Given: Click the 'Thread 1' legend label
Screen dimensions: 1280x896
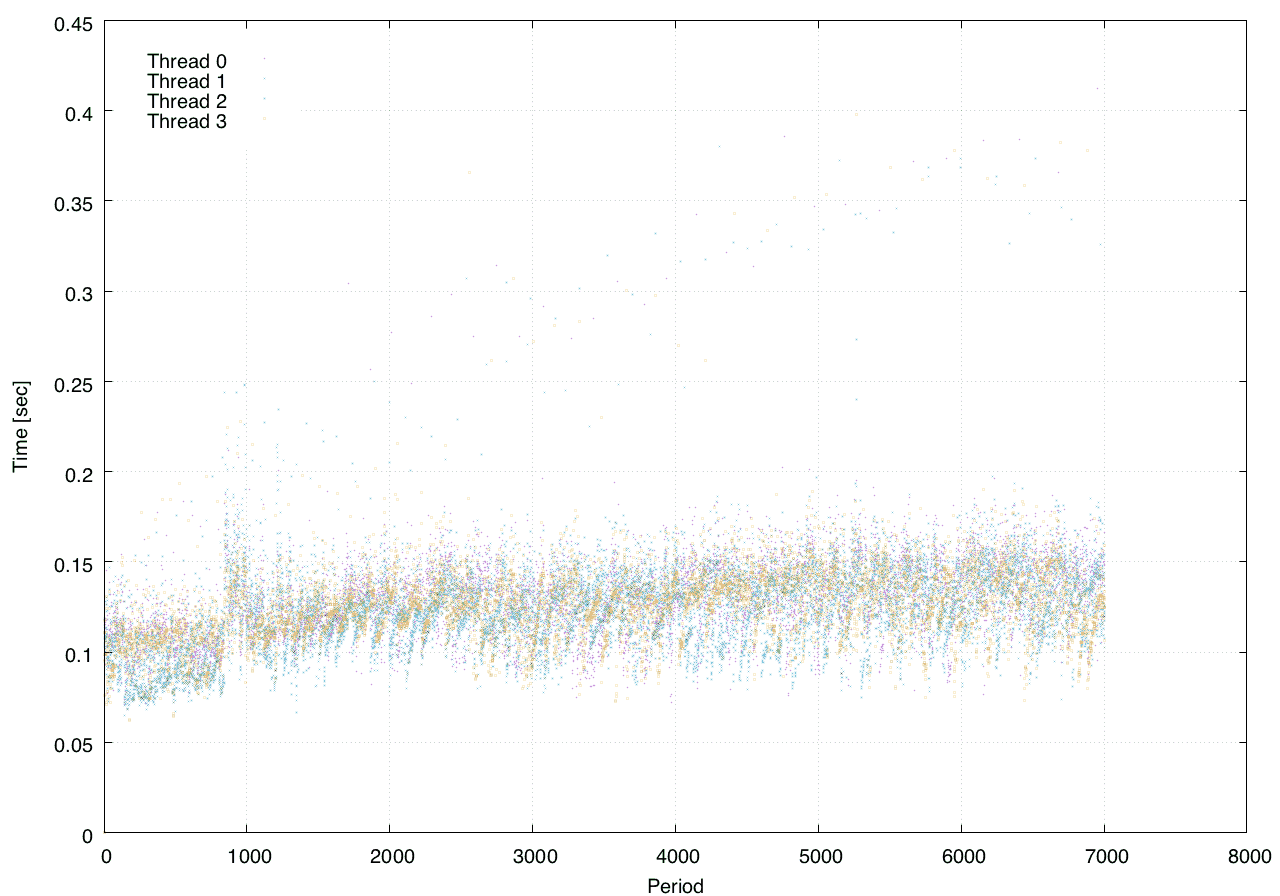Looking at the screenshot, I should (x=187, y=81).
